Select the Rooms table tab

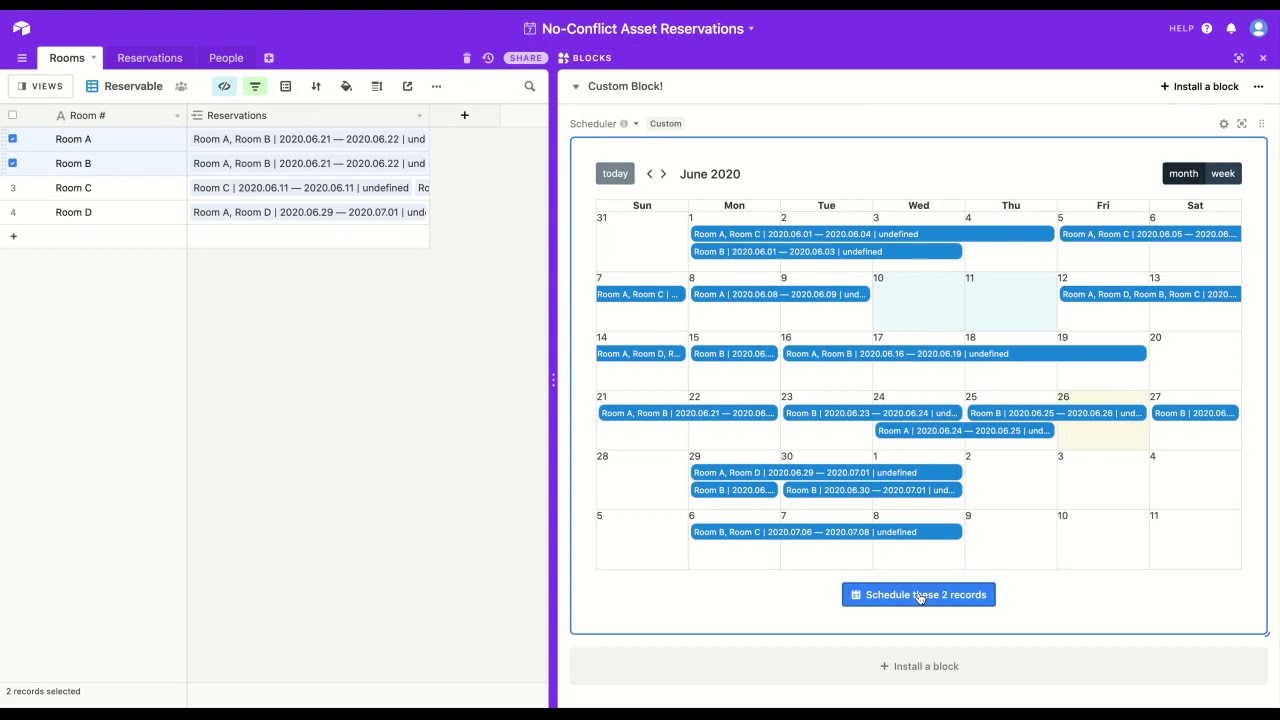[x=67, y=58]
